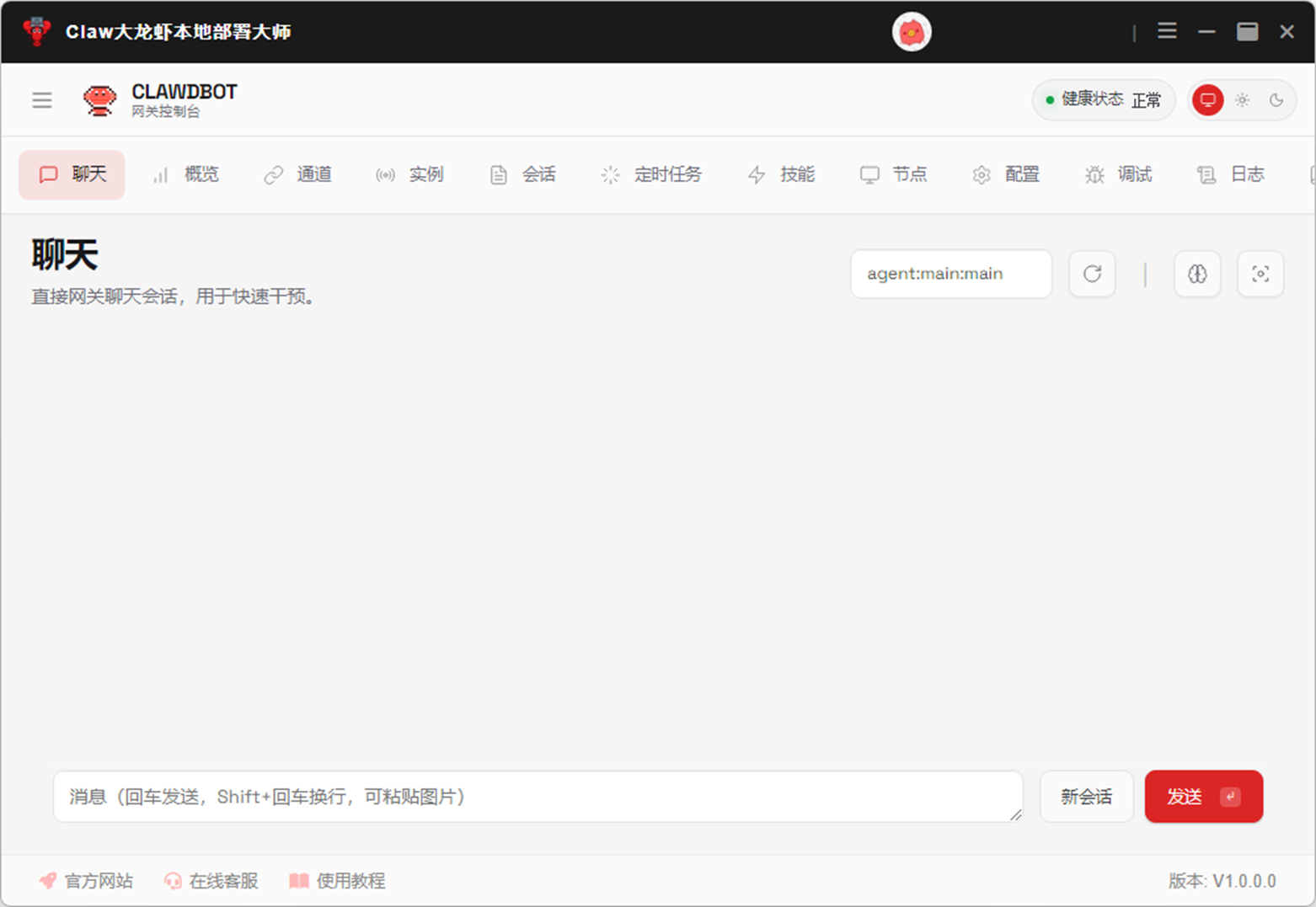Click the lobster app logo in title bar

(x=36, y=31)
